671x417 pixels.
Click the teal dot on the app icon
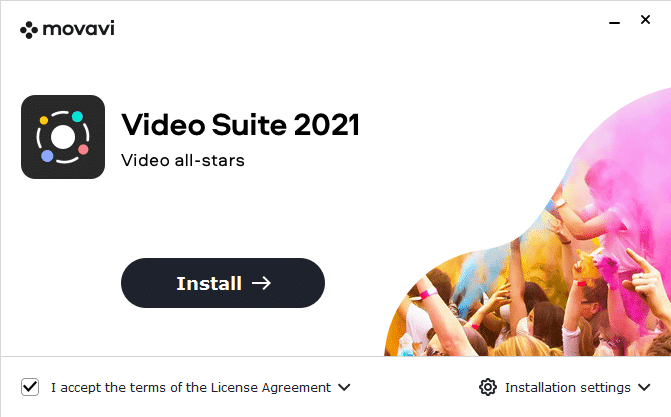click(x=77, y=116)
